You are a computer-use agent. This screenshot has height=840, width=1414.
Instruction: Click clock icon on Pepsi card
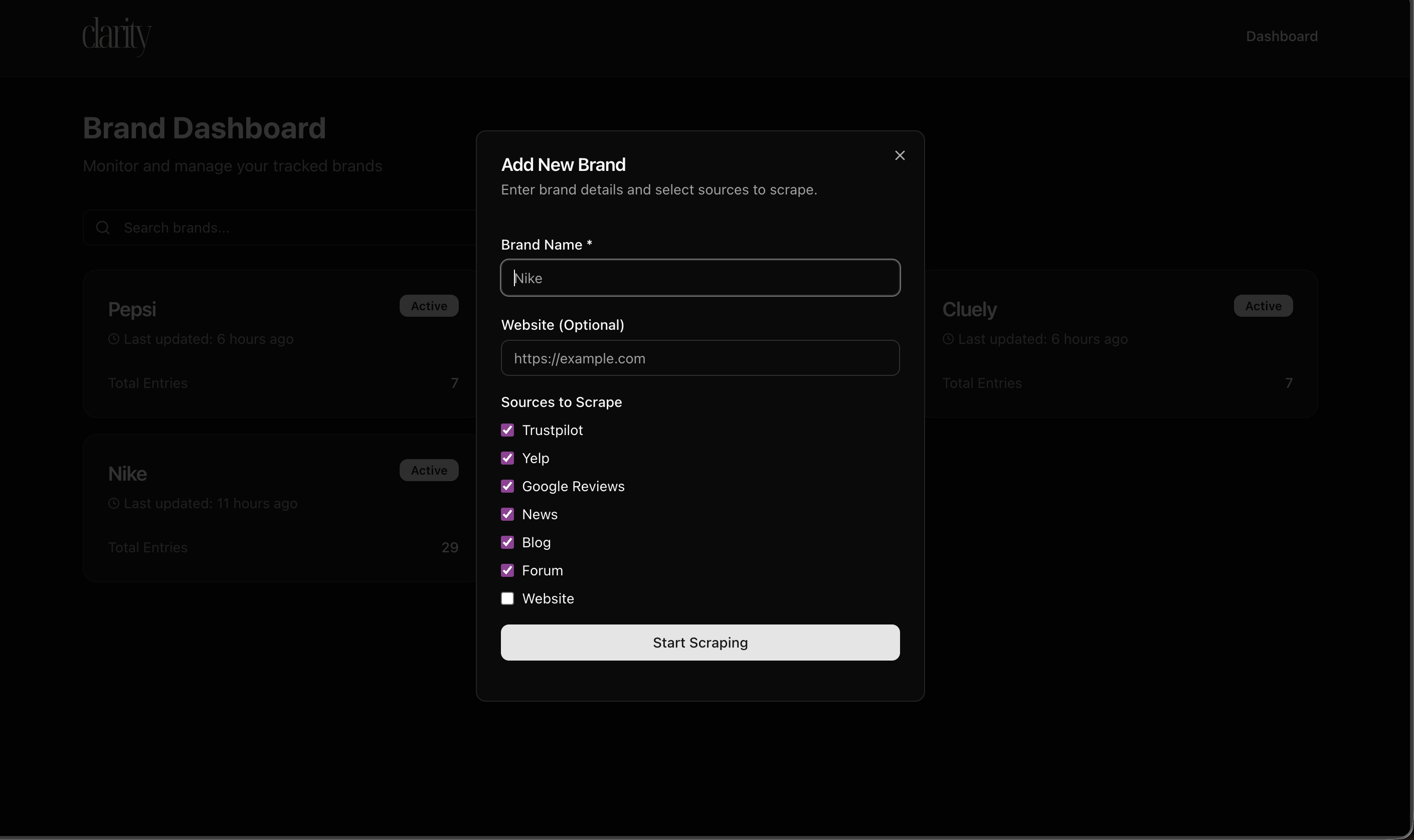pyautogui.click(x=114, y=339)
